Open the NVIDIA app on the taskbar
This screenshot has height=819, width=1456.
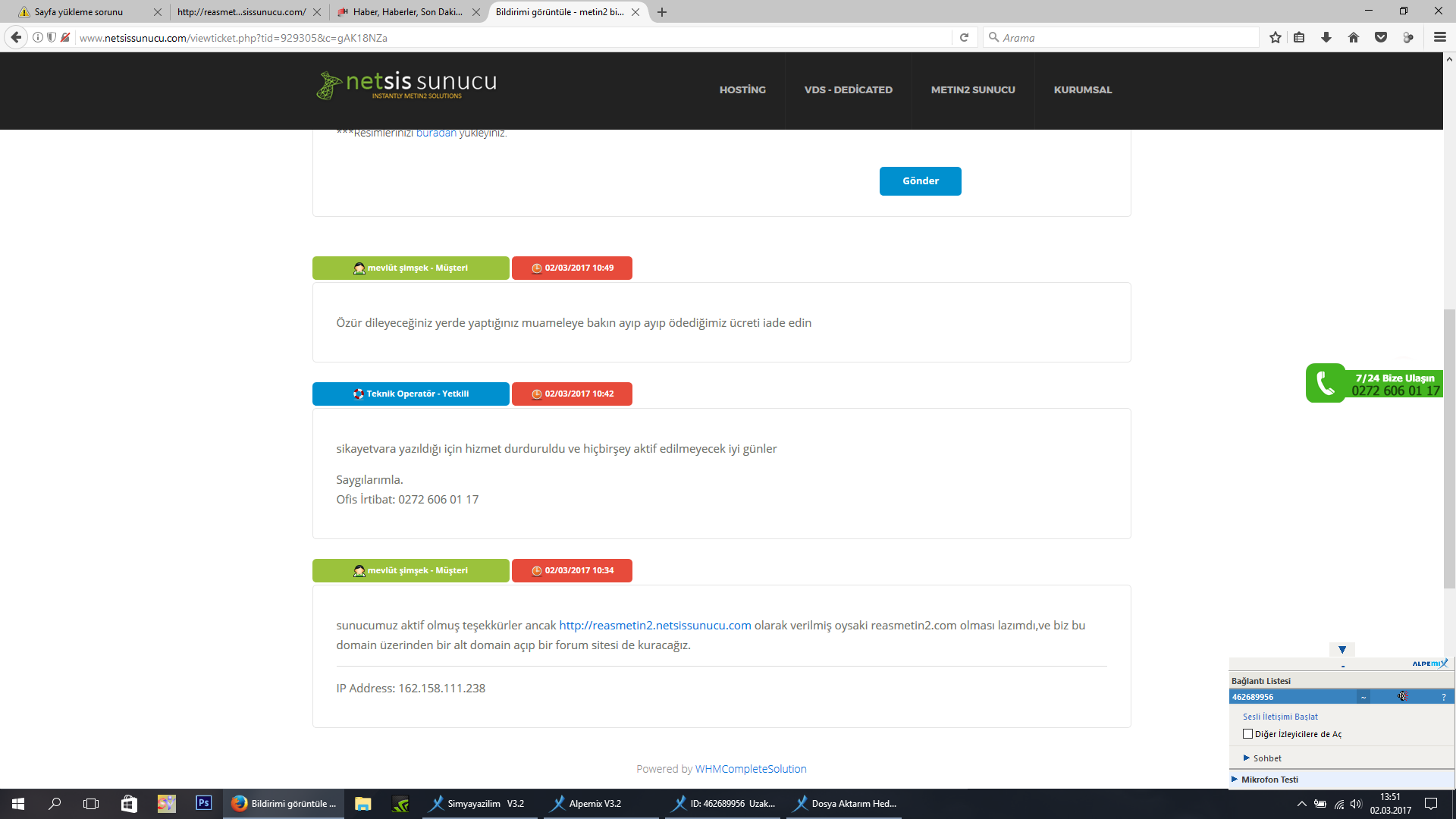(400, 804)
